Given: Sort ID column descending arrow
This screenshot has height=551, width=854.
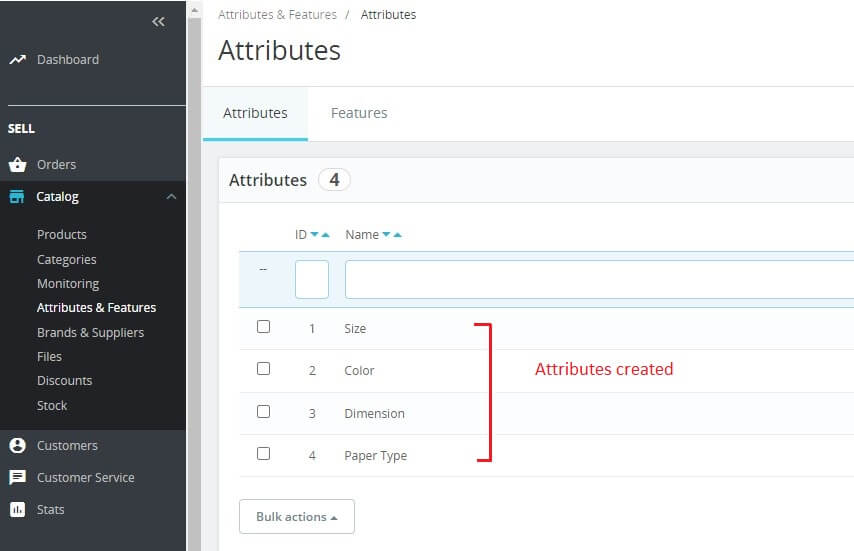Looking at the screenshot, I should click(x=314, y=235).
